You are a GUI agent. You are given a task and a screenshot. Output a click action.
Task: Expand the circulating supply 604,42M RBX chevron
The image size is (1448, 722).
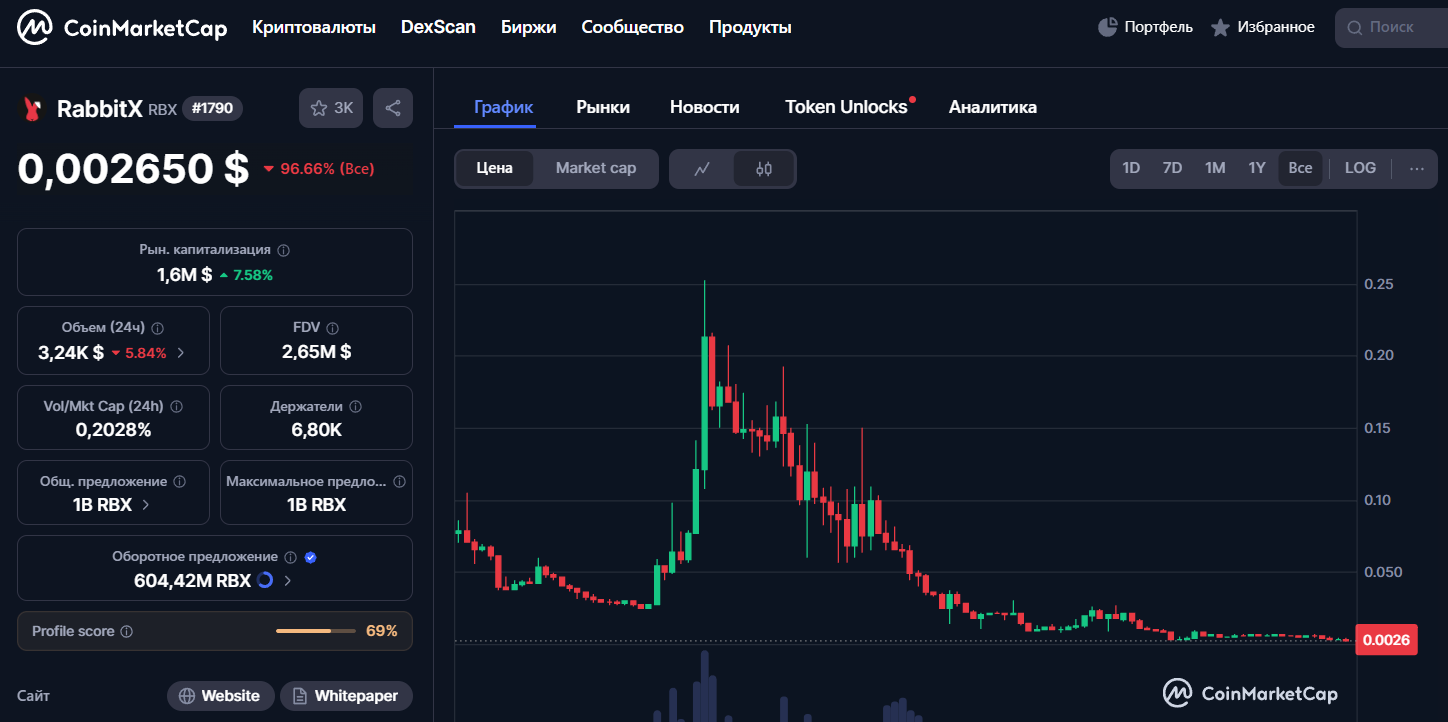point(288,580)
